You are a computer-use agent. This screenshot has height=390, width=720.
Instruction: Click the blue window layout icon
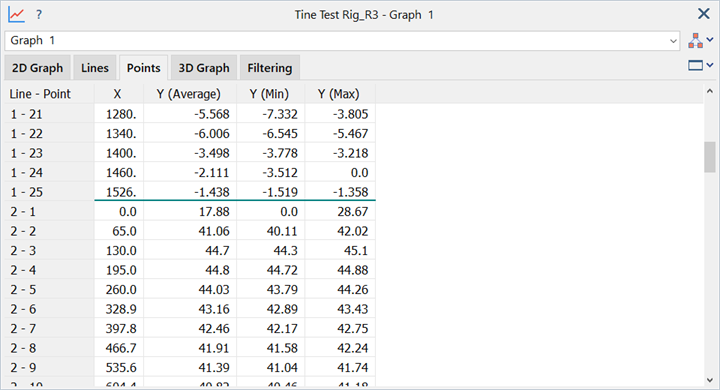pos(695,66)
